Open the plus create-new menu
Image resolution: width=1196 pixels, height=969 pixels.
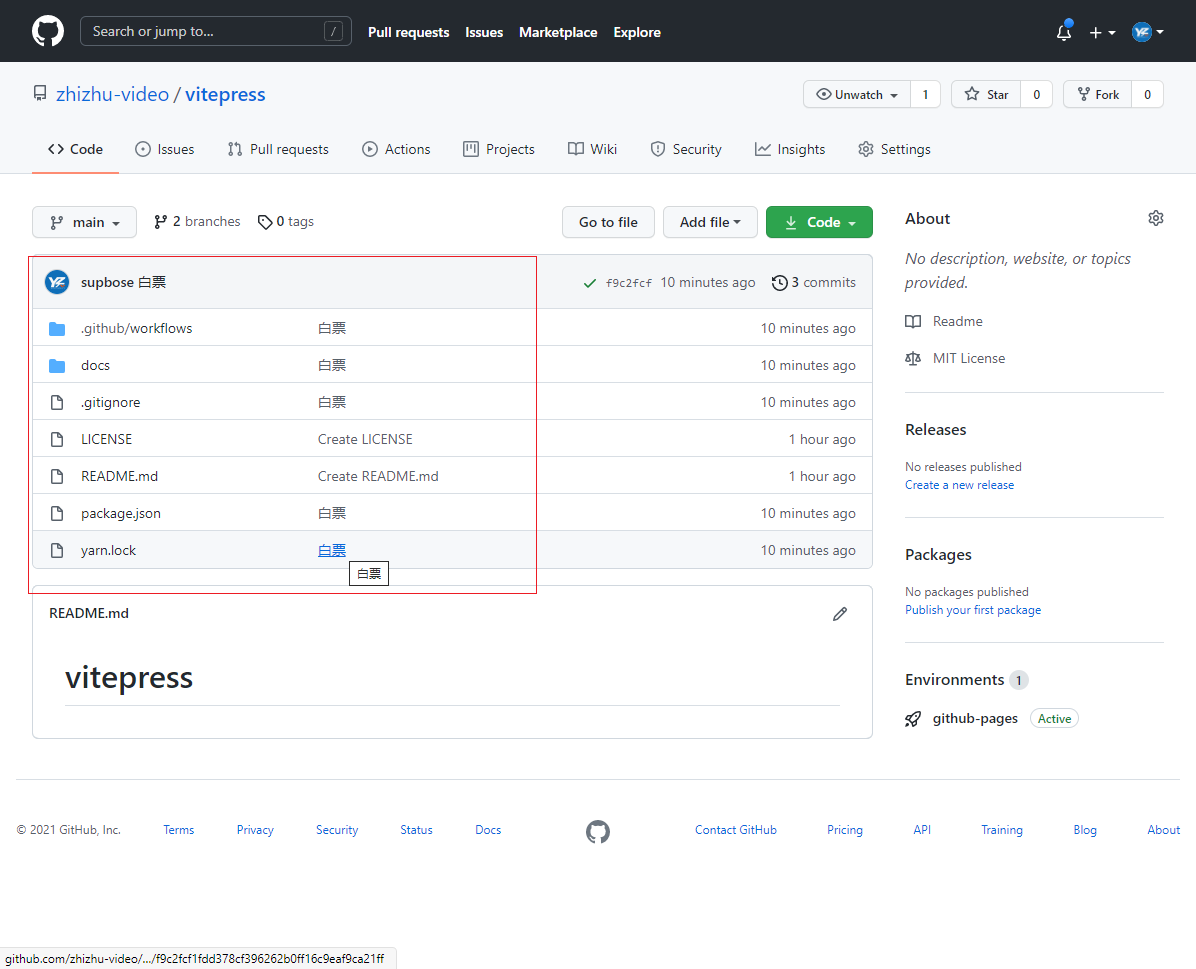[1102, 32]
